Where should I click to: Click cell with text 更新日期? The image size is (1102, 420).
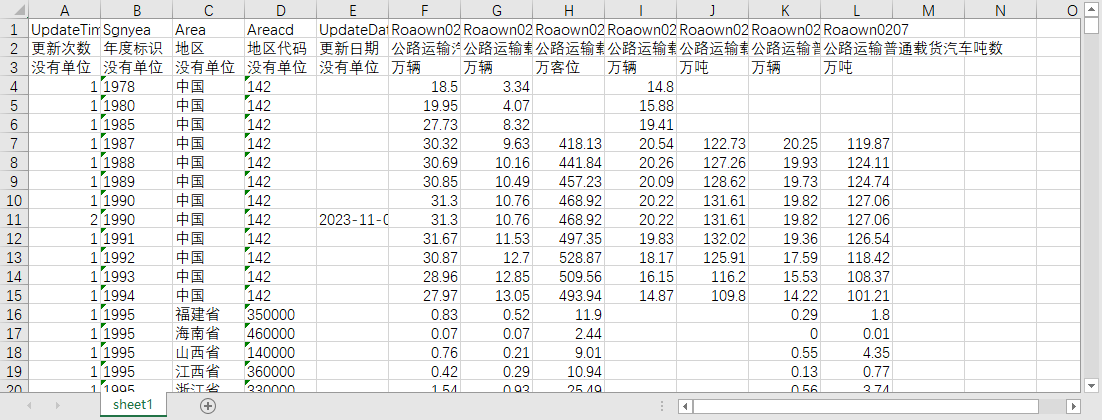353,49
